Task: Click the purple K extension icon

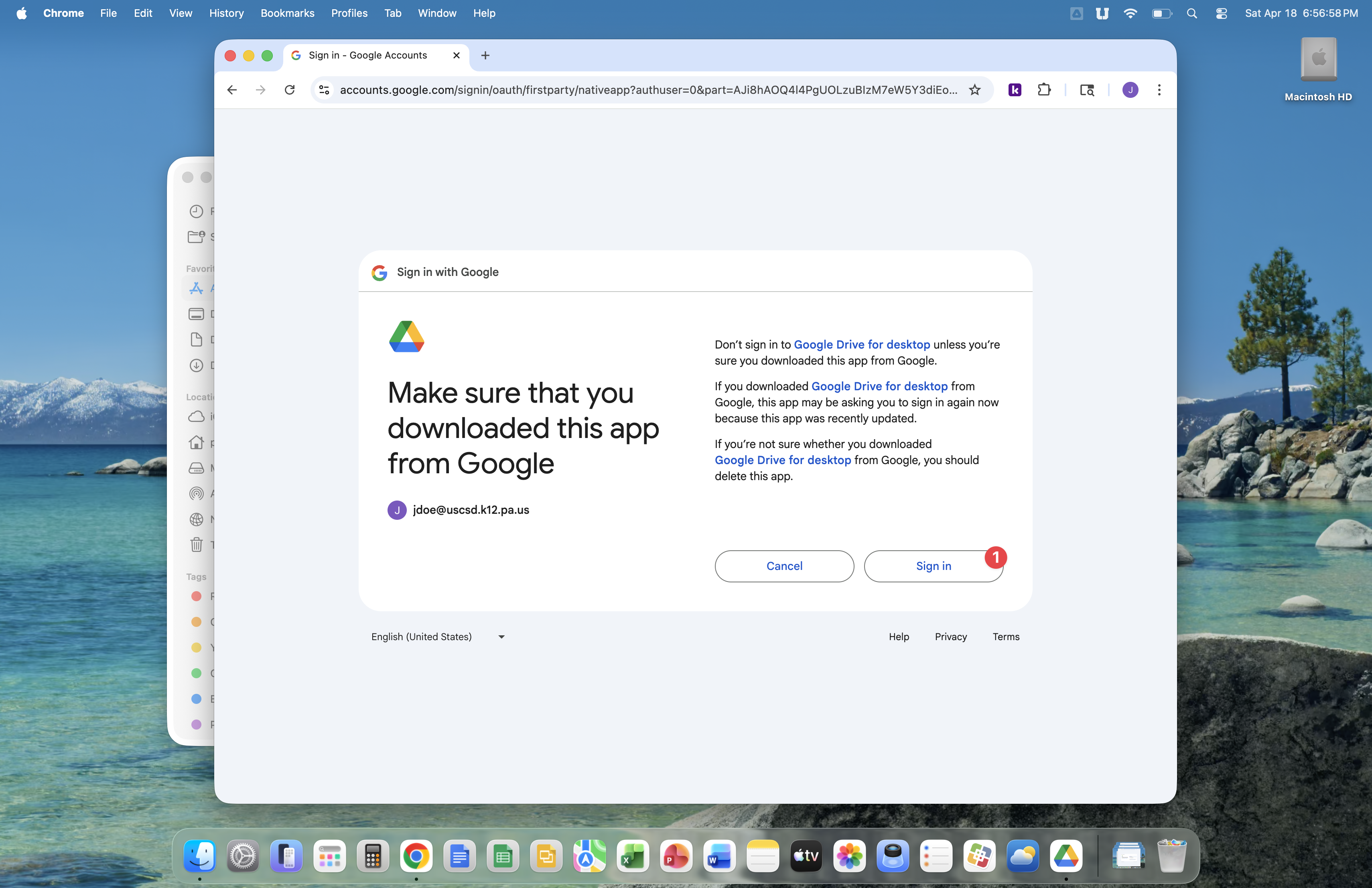Action: [x=1015, y=90]
